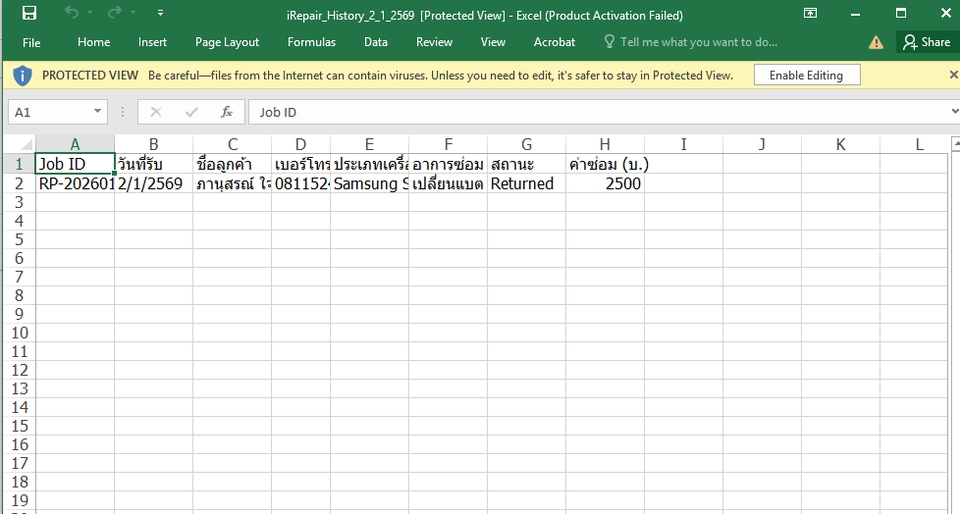The height and width of the screenshot is (514, 960).
Task: Select column H header
Action: pyautogui.click(x=604, y=144)
